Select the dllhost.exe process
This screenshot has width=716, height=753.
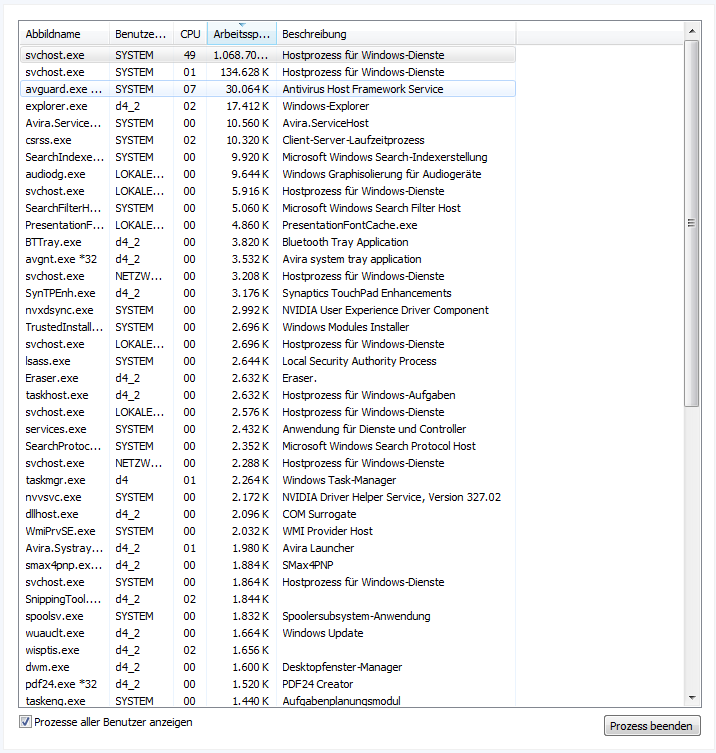268,514
